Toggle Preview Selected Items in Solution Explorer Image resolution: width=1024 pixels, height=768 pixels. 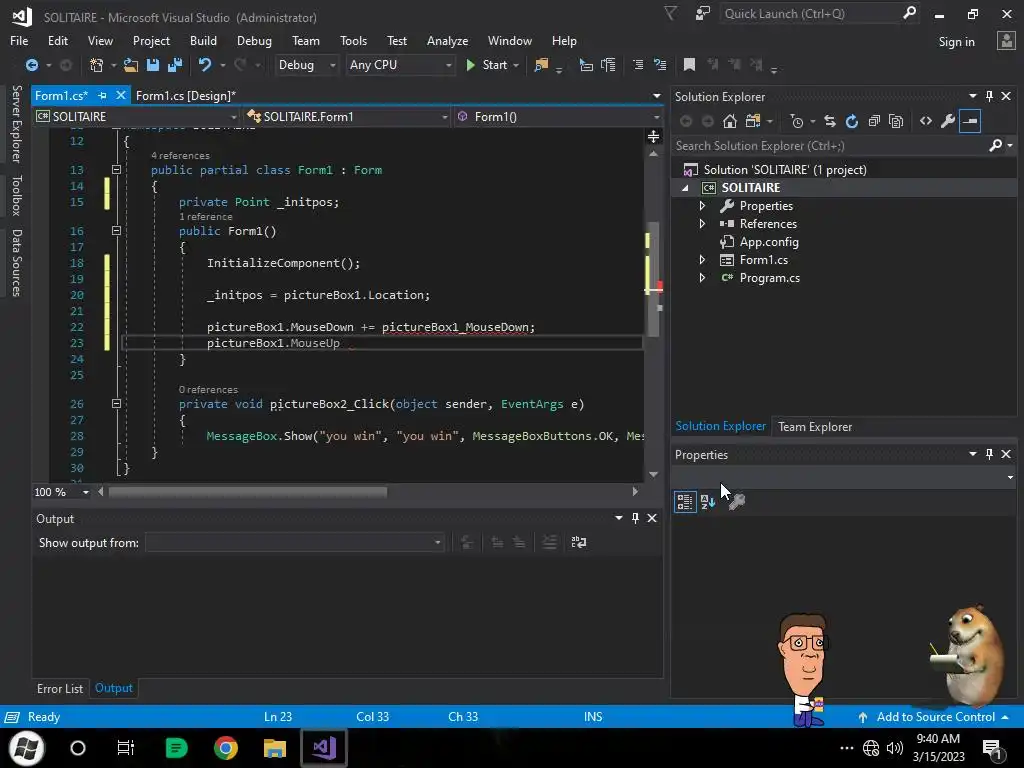[x=970, y=121]
